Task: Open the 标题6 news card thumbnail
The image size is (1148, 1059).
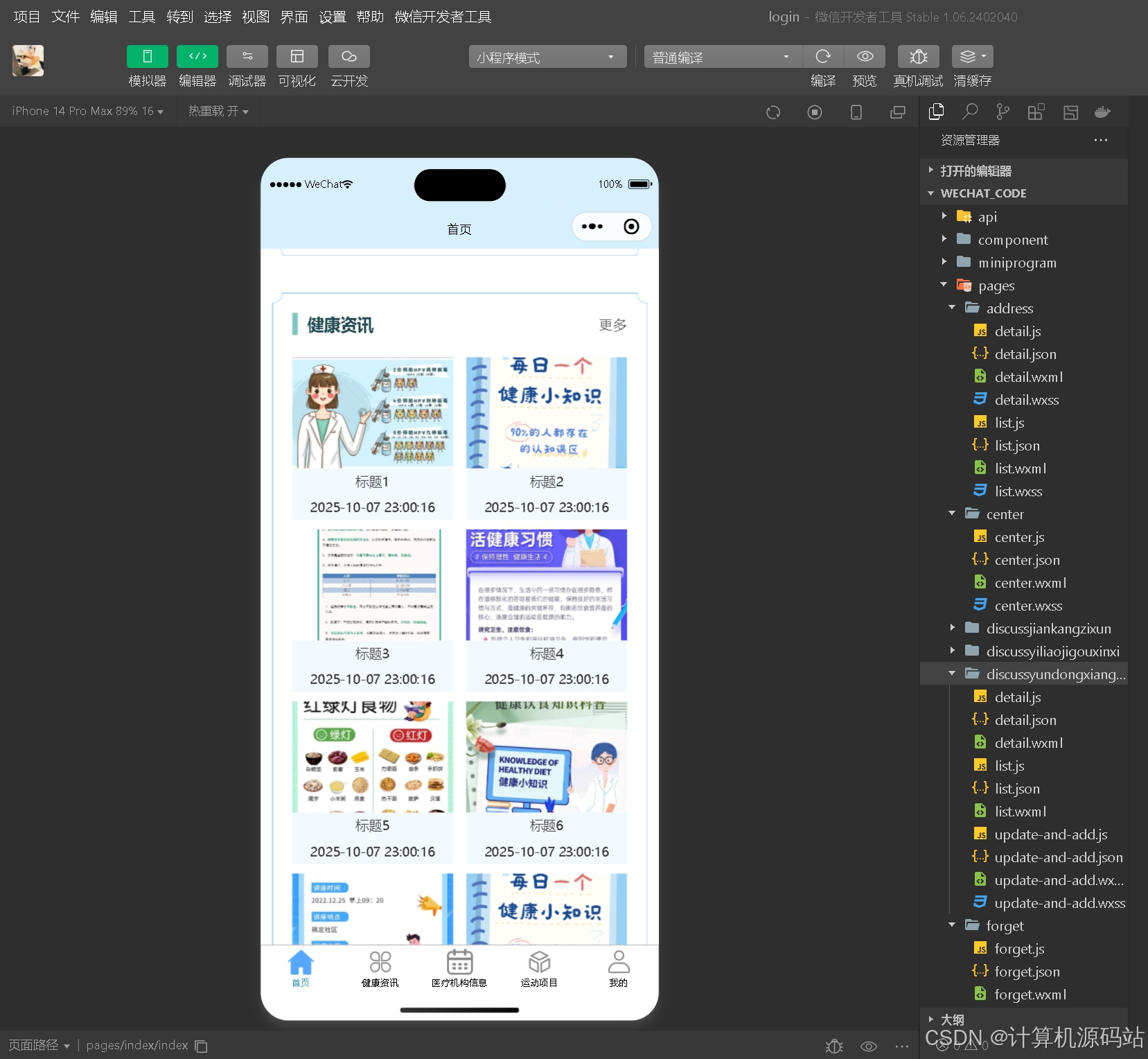Action: [x=547, y=757]
